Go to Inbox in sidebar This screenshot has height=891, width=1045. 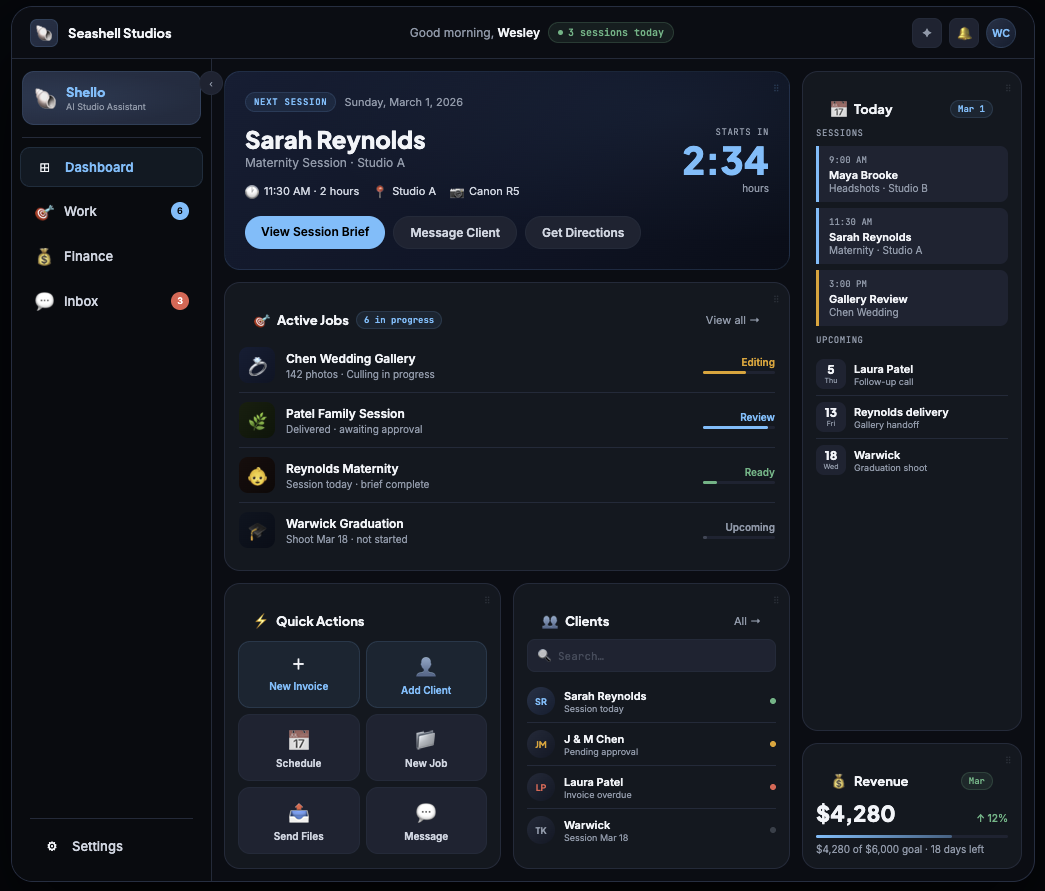coord(111,301)
